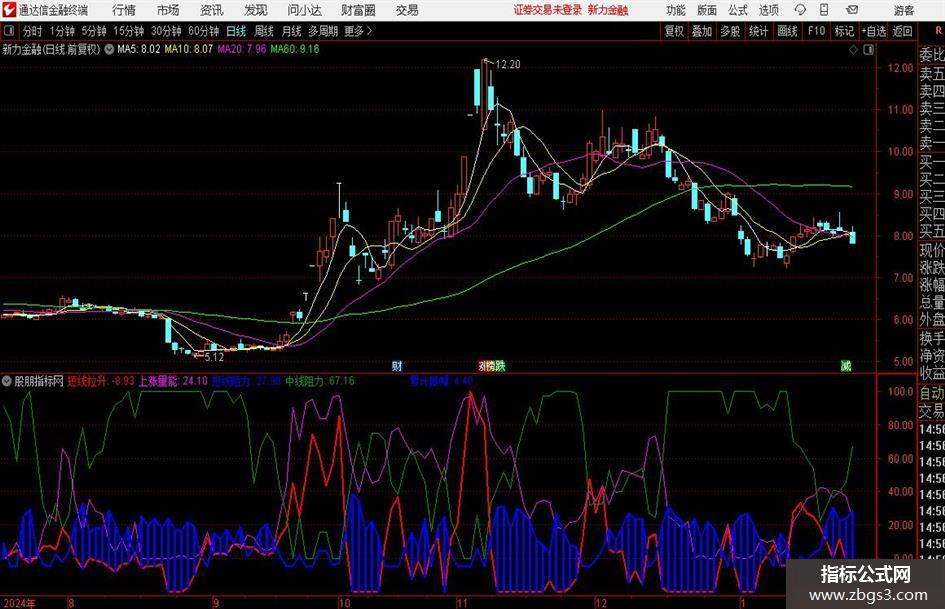Image resolution: width=945 pixels, height=609 pixels.
Task: Click the green 减 marker on chart bottom
Action: click(846, 365)
